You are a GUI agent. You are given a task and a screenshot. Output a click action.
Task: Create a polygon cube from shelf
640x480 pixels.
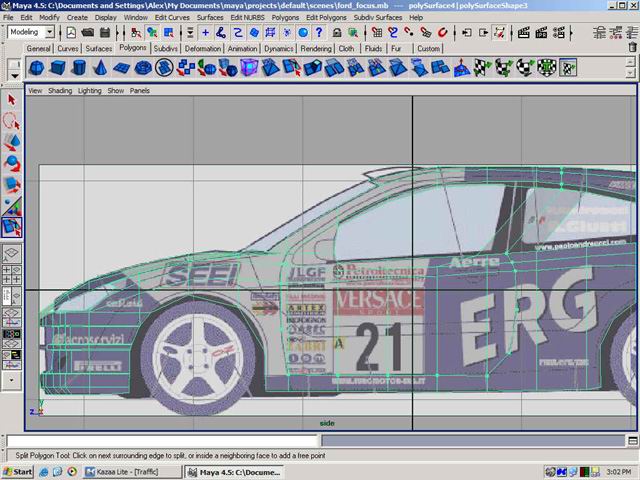57,68
